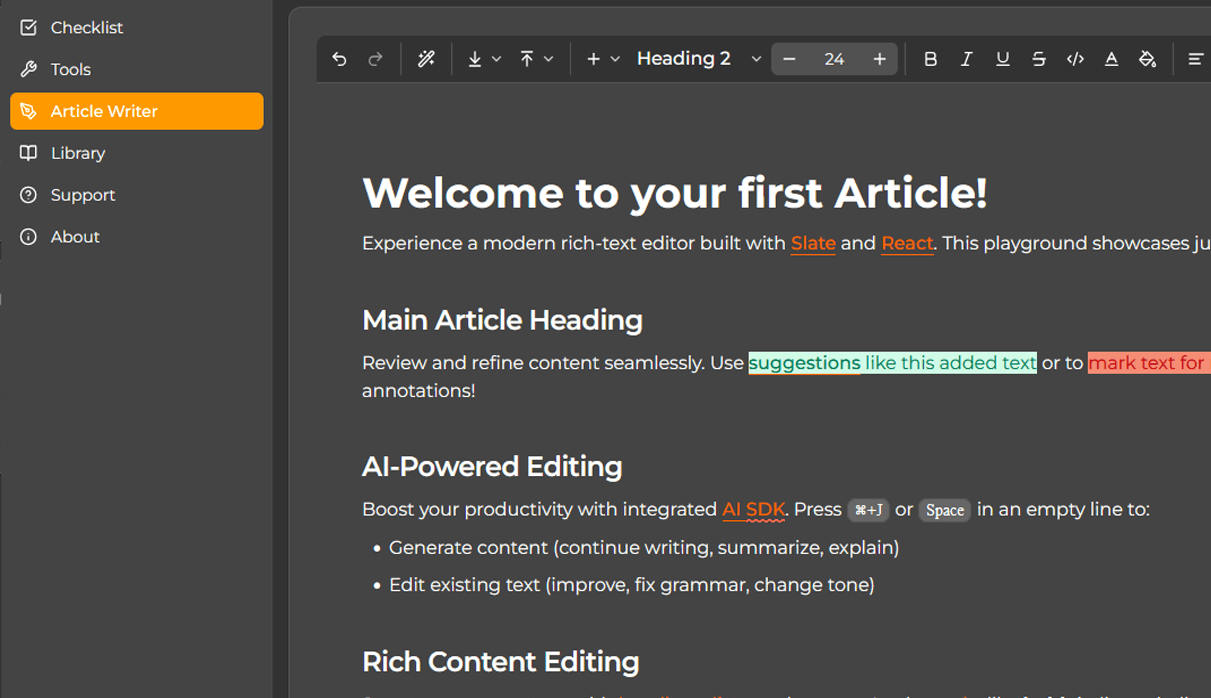Click the 'Edit existing text' bullet item
This screenshot has width=1211, height=698.
point(632,585)
